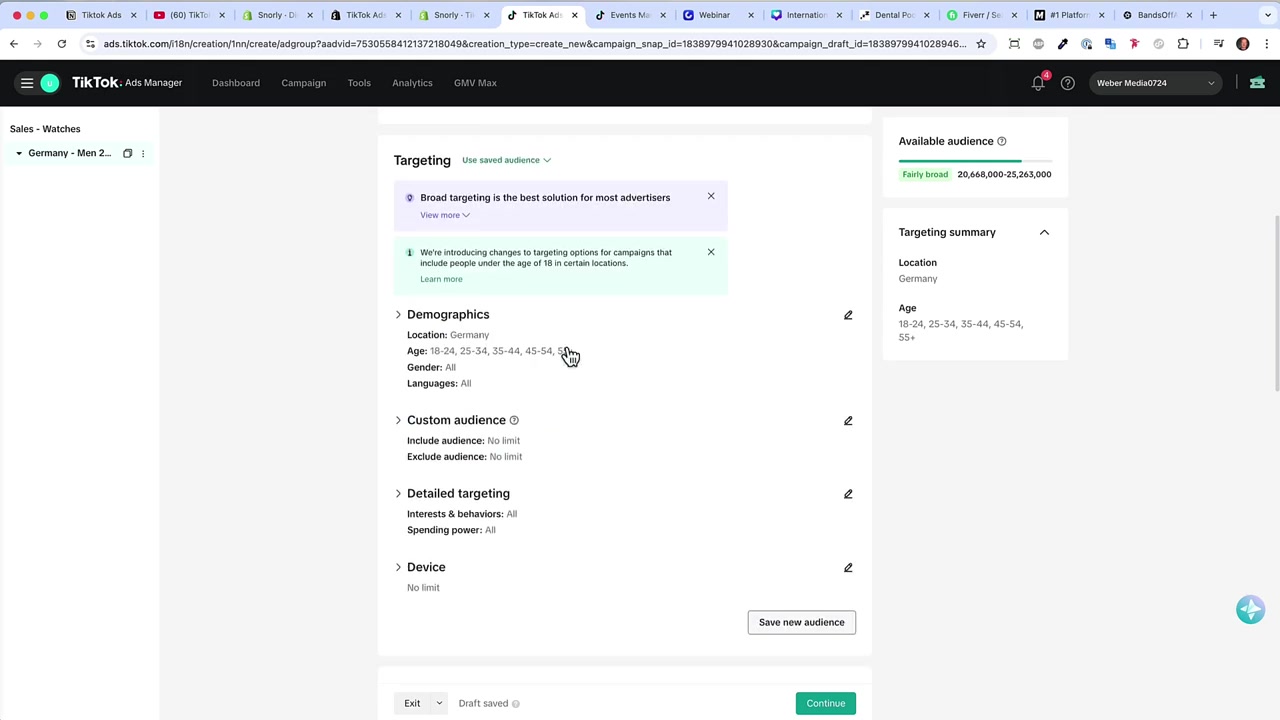Go back in browser history
The width and height of the screenshot is (1280, 720).
coord(14,44)
